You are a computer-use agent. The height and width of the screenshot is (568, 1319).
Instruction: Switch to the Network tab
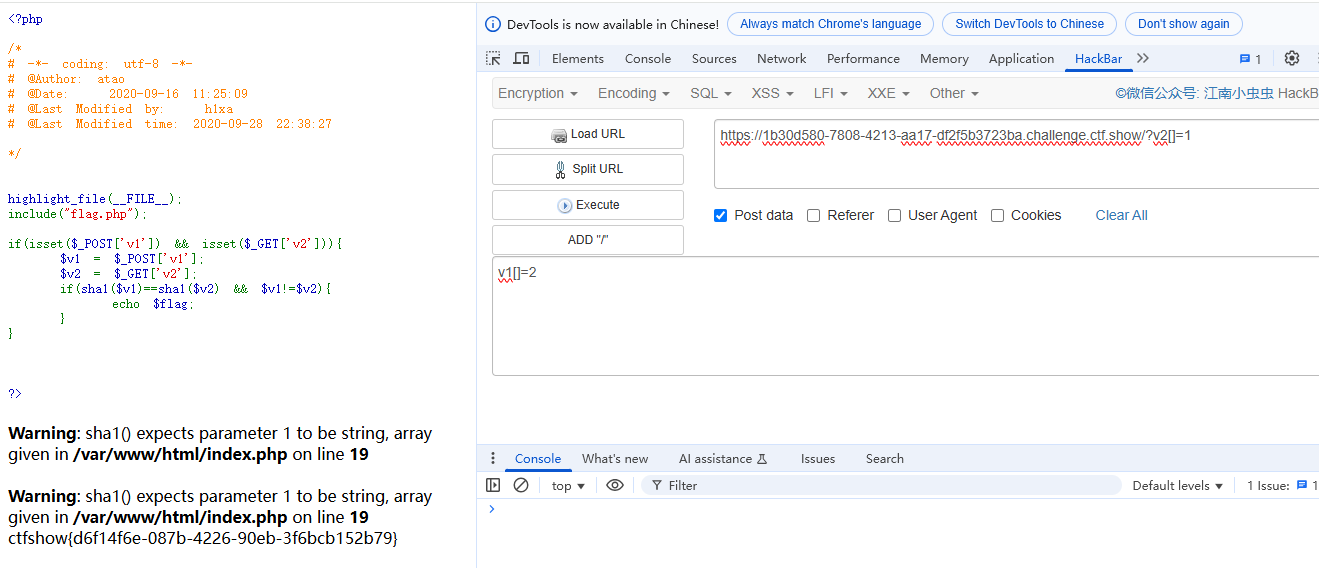pyautogui.click(x=781, y=58)
